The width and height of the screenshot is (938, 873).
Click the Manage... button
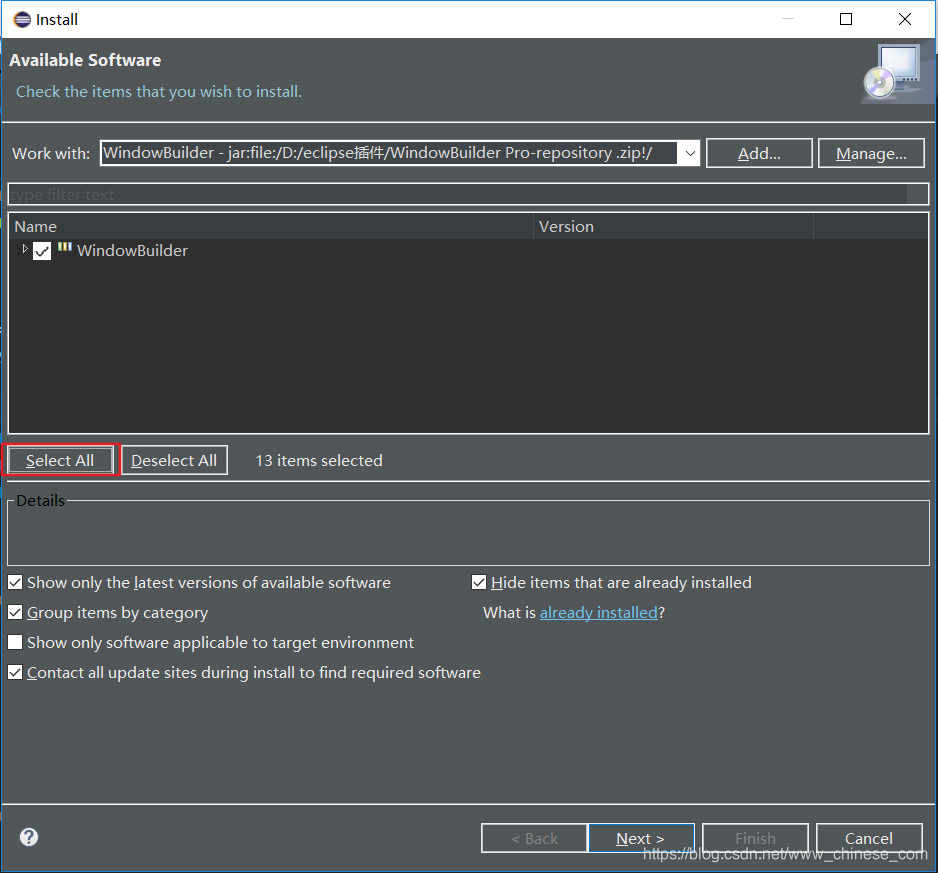pyautogui.click(x=871, y=153)
